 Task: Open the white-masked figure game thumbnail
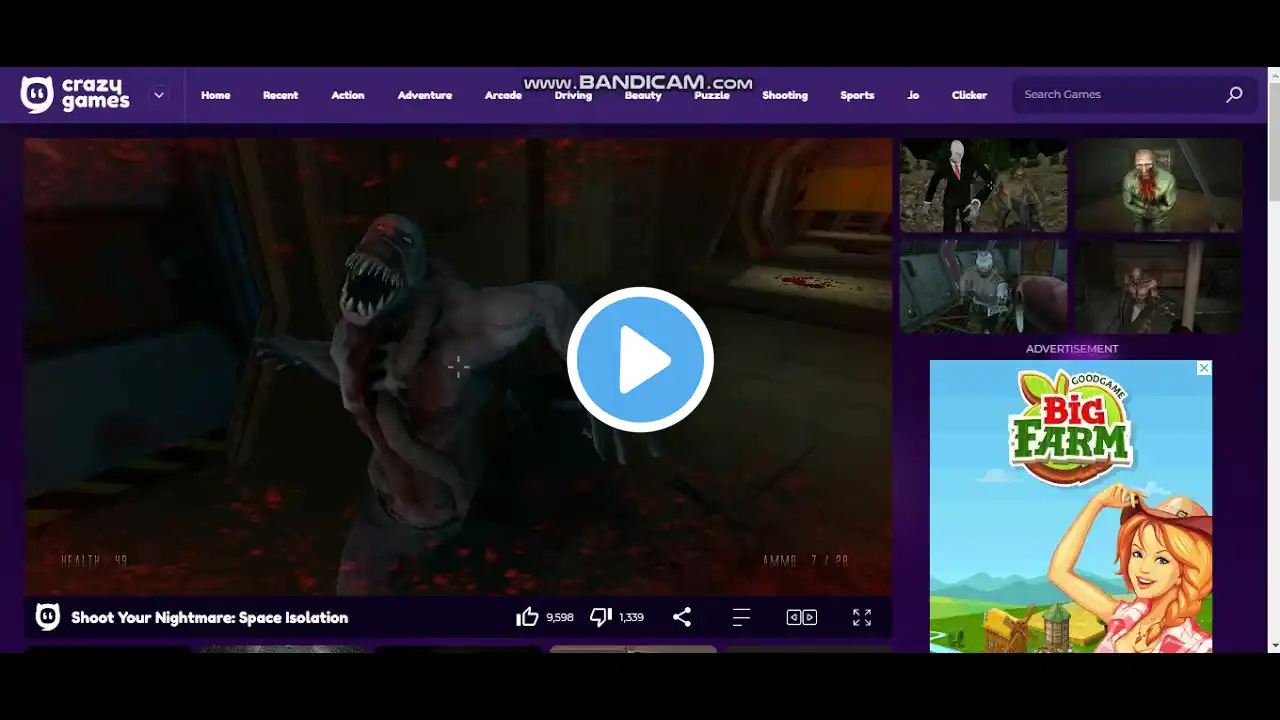984,287
